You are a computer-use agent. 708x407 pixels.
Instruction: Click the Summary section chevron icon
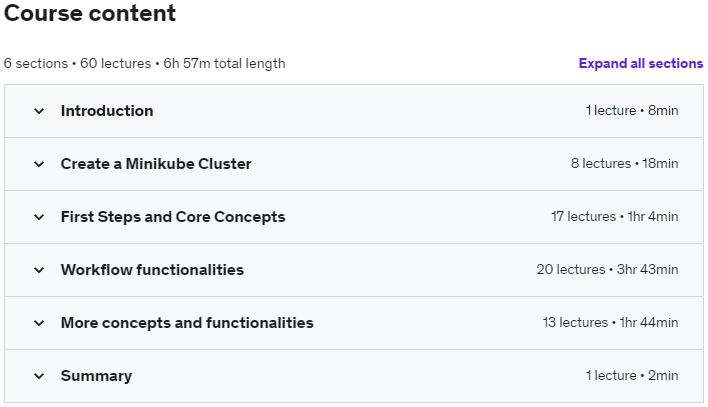click(39, 376)
